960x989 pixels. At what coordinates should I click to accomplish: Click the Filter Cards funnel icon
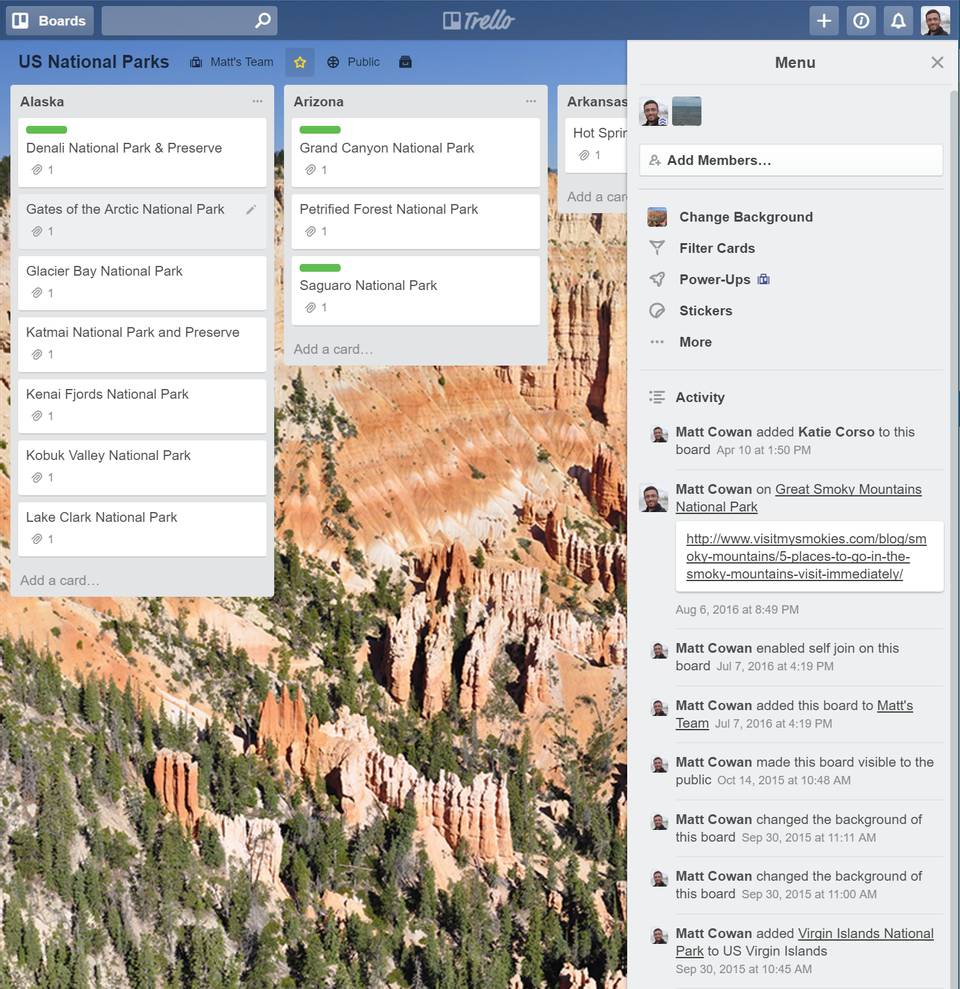pos(657,248)
